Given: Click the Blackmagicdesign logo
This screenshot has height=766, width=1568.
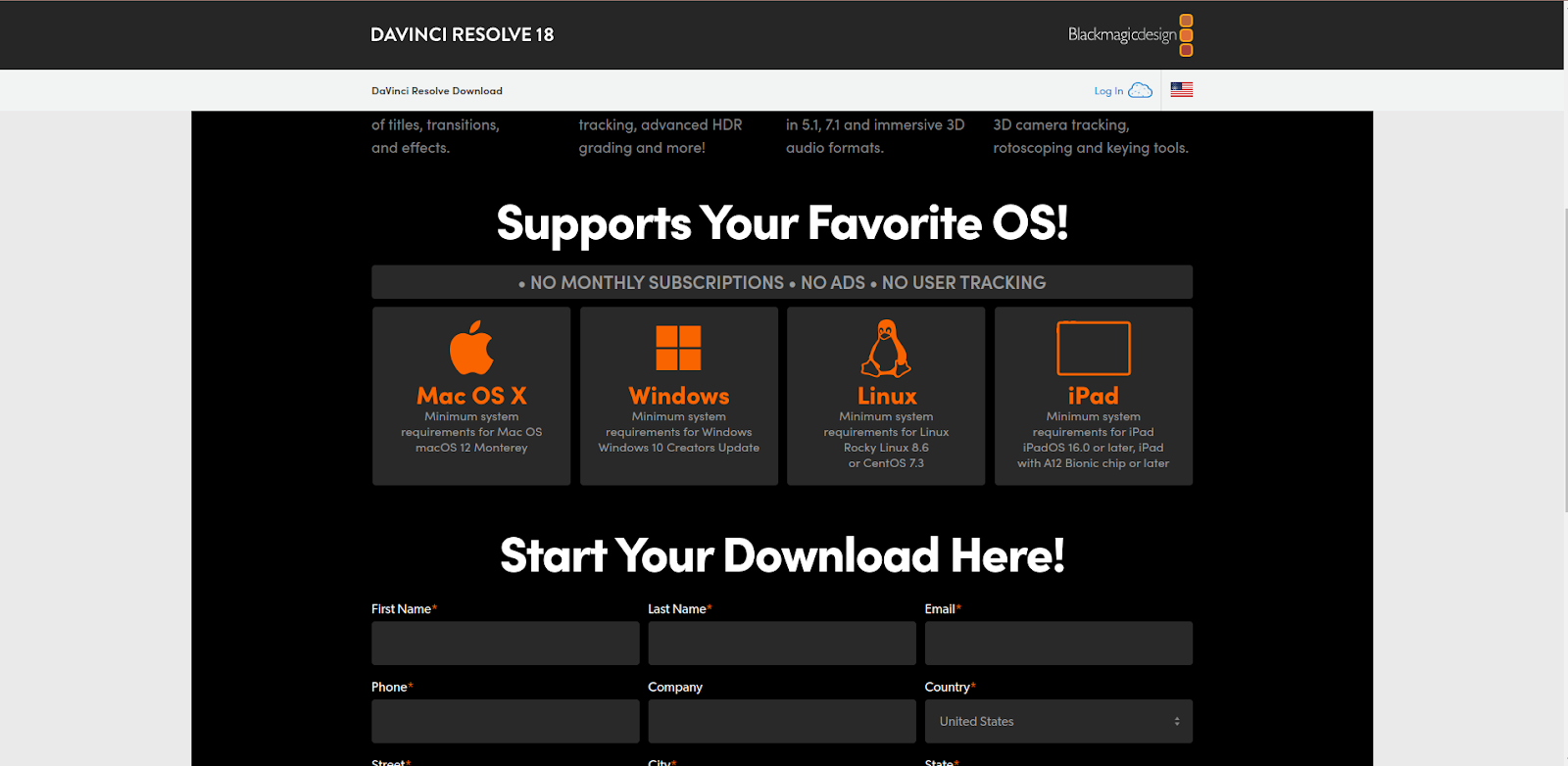Looking at the screenshot, I should pyautogui.click(x=1130, y=35).
